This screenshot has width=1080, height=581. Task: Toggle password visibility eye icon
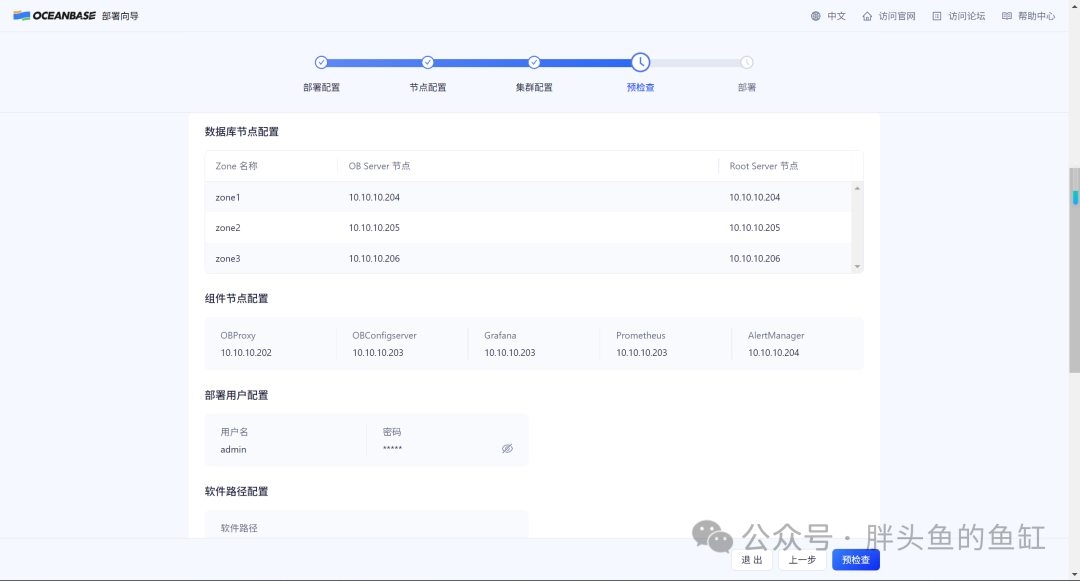click(508, 449)
